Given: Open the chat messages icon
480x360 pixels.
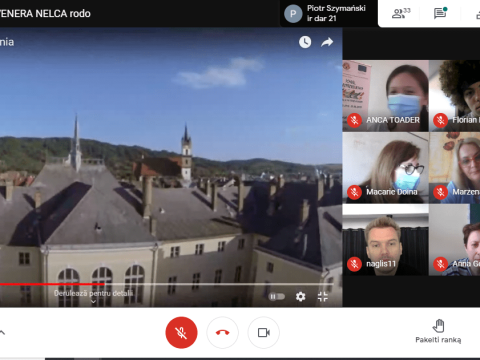Looking at the screenshot, I should [440, 13].
